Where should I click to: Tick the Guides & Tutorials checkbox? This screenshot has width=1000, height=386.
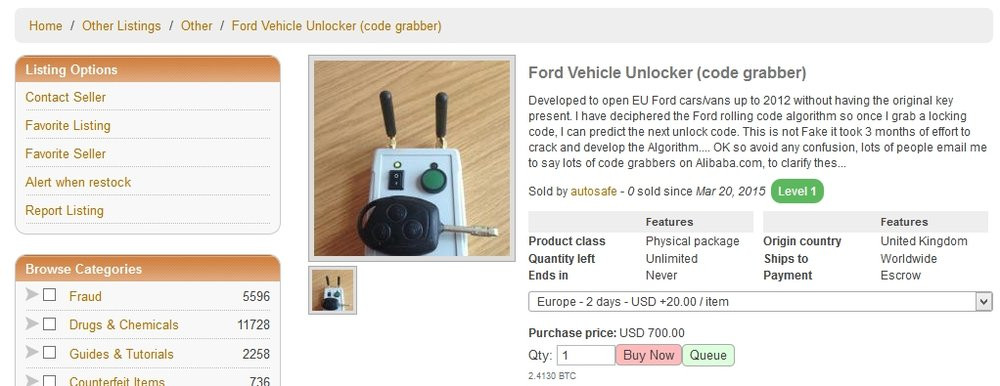50,353
